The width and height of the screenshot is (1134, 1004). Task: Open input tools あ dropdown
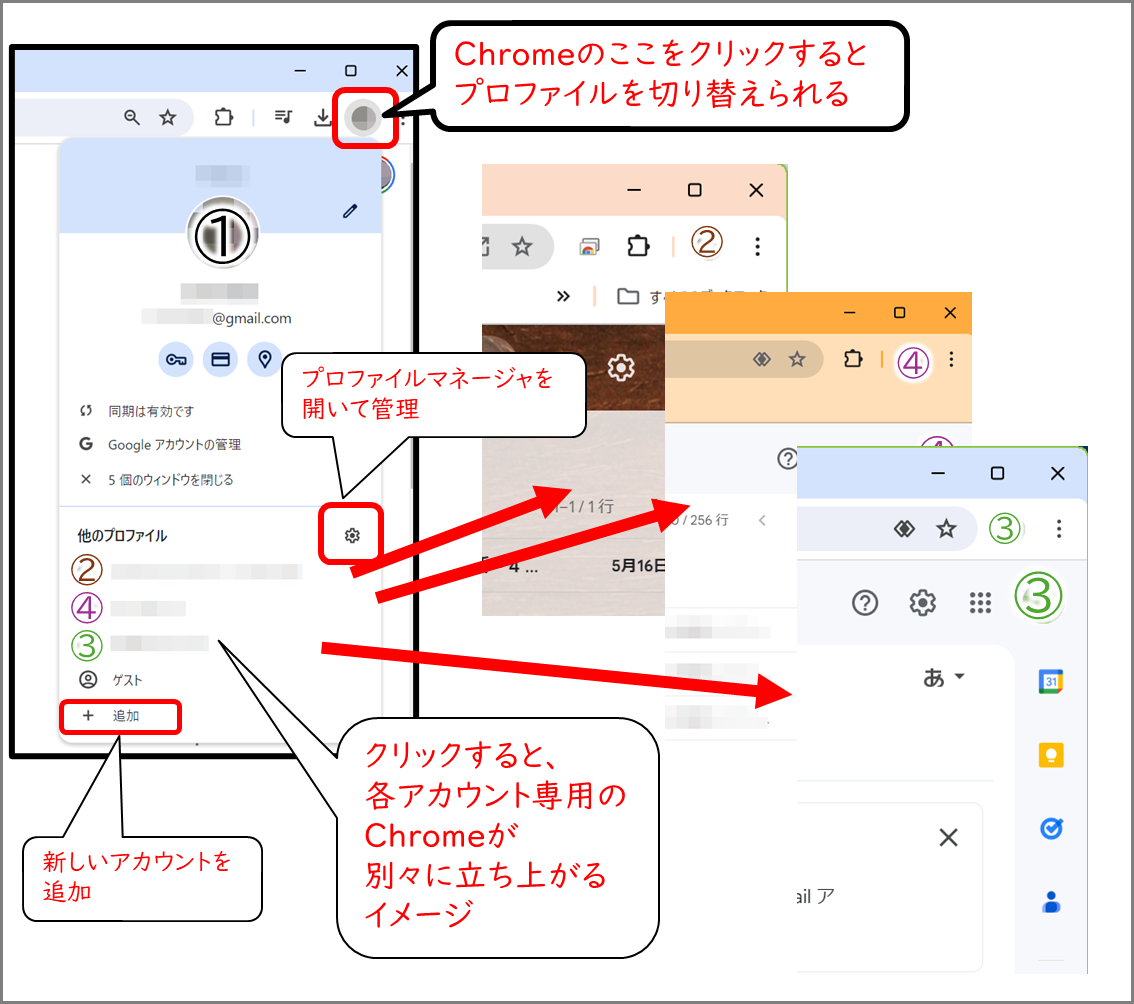[x=944, y=678]
